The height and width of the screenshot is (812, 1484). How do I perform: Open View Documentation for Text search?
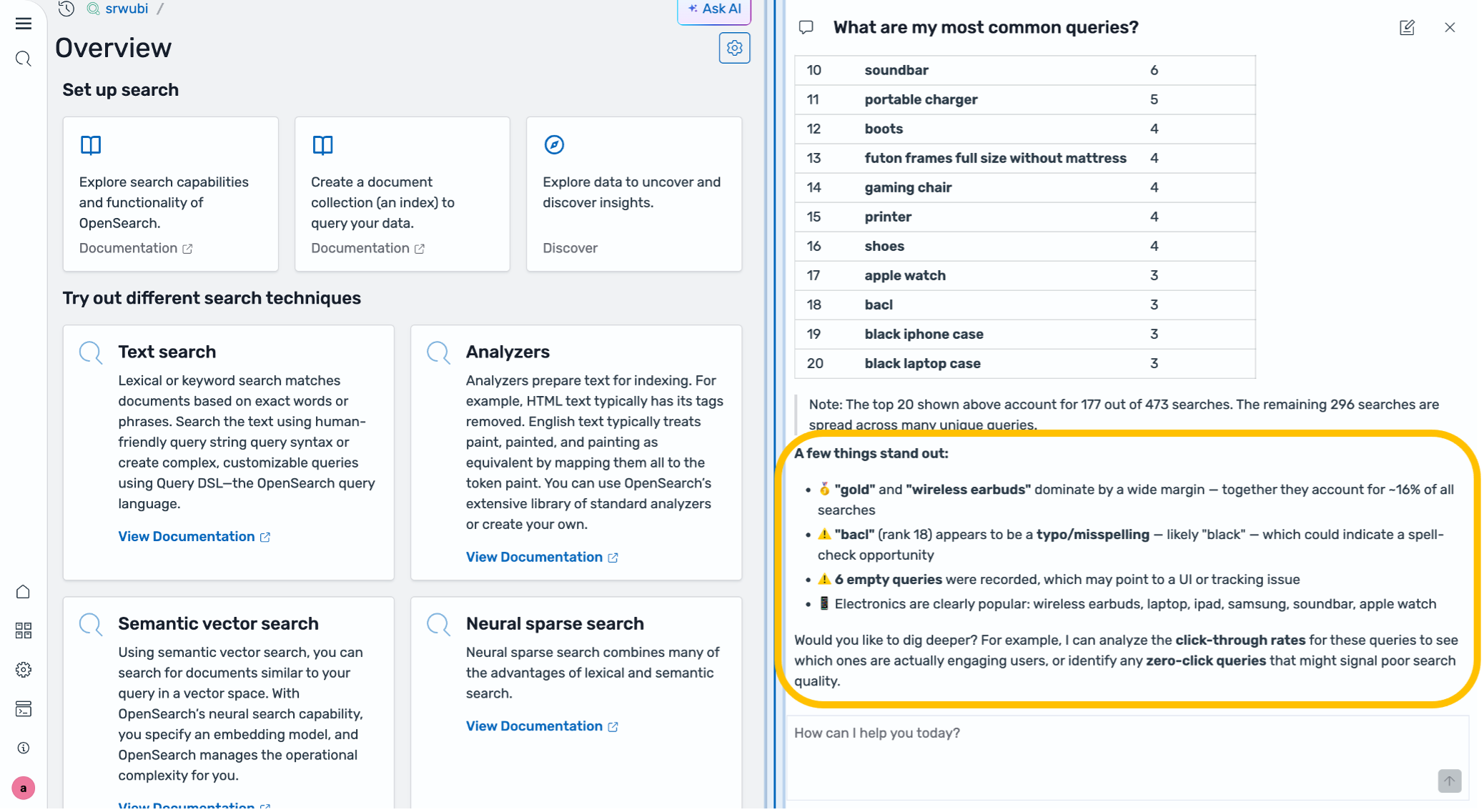(x=194, y=536)
